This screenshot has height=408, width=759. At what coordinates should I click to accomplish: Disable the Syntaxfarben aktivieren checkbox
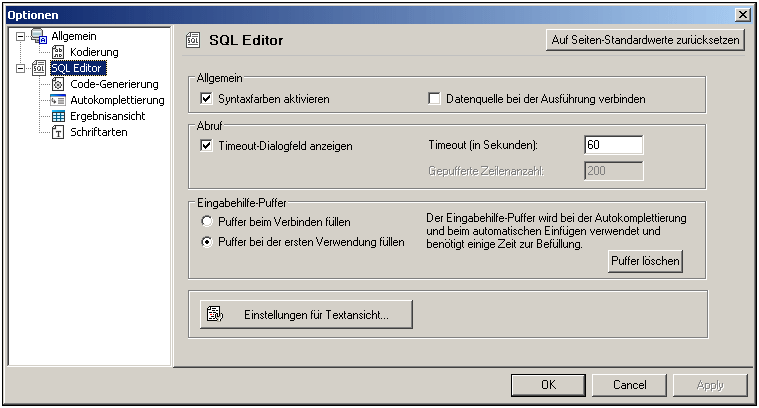pyautogui.click(x=207, y=99)
